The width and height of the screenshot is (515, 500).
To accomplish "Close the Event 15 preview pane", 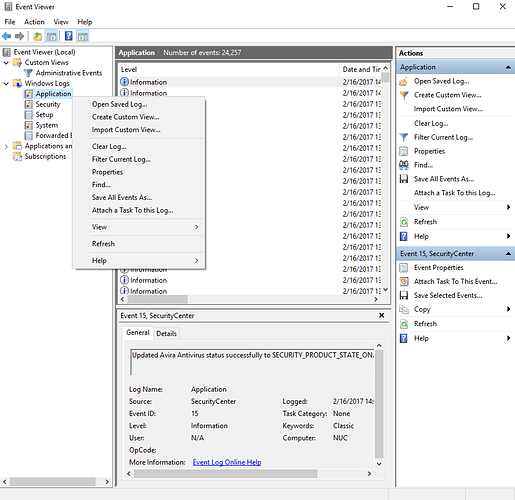I will [x=382, y=315].
